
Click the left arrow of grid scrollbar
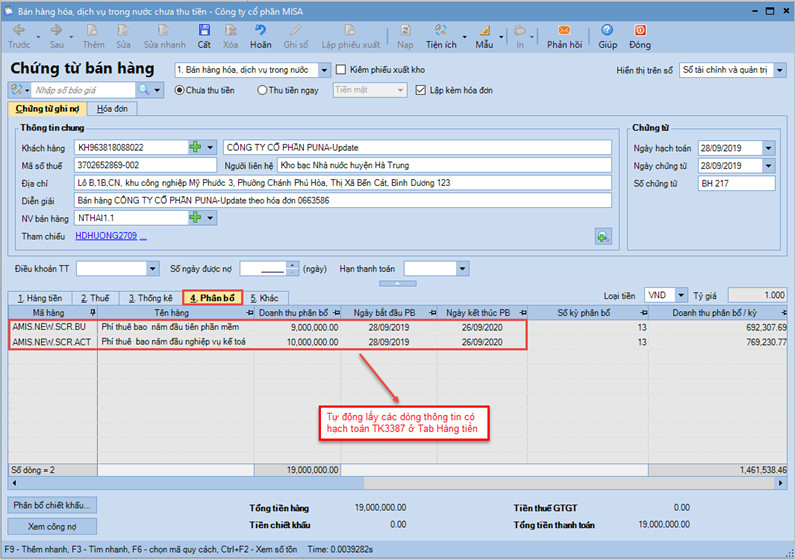pos(14,483)
